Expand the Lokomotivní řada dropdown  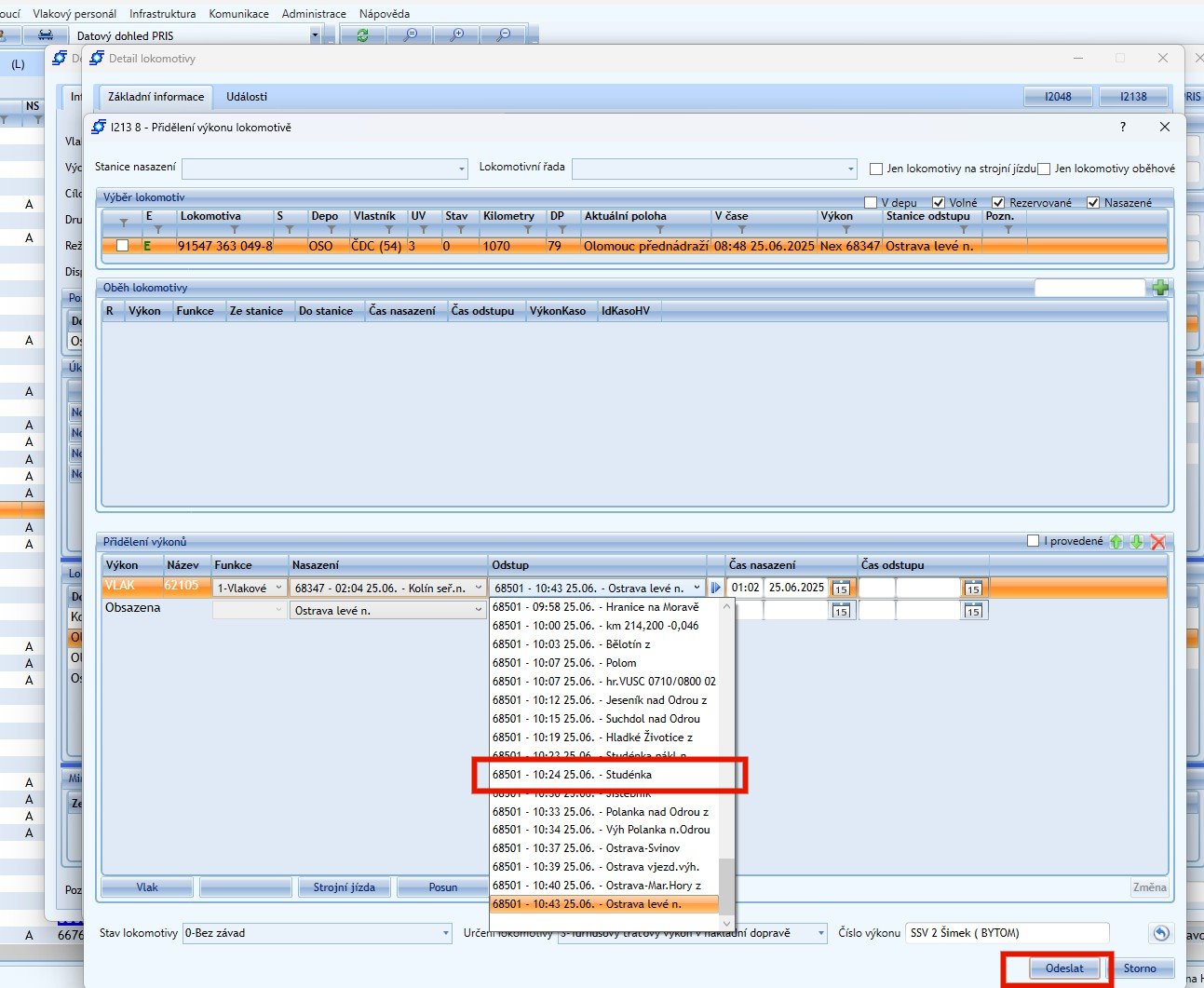pyautogui.click(x=850, y=169)
